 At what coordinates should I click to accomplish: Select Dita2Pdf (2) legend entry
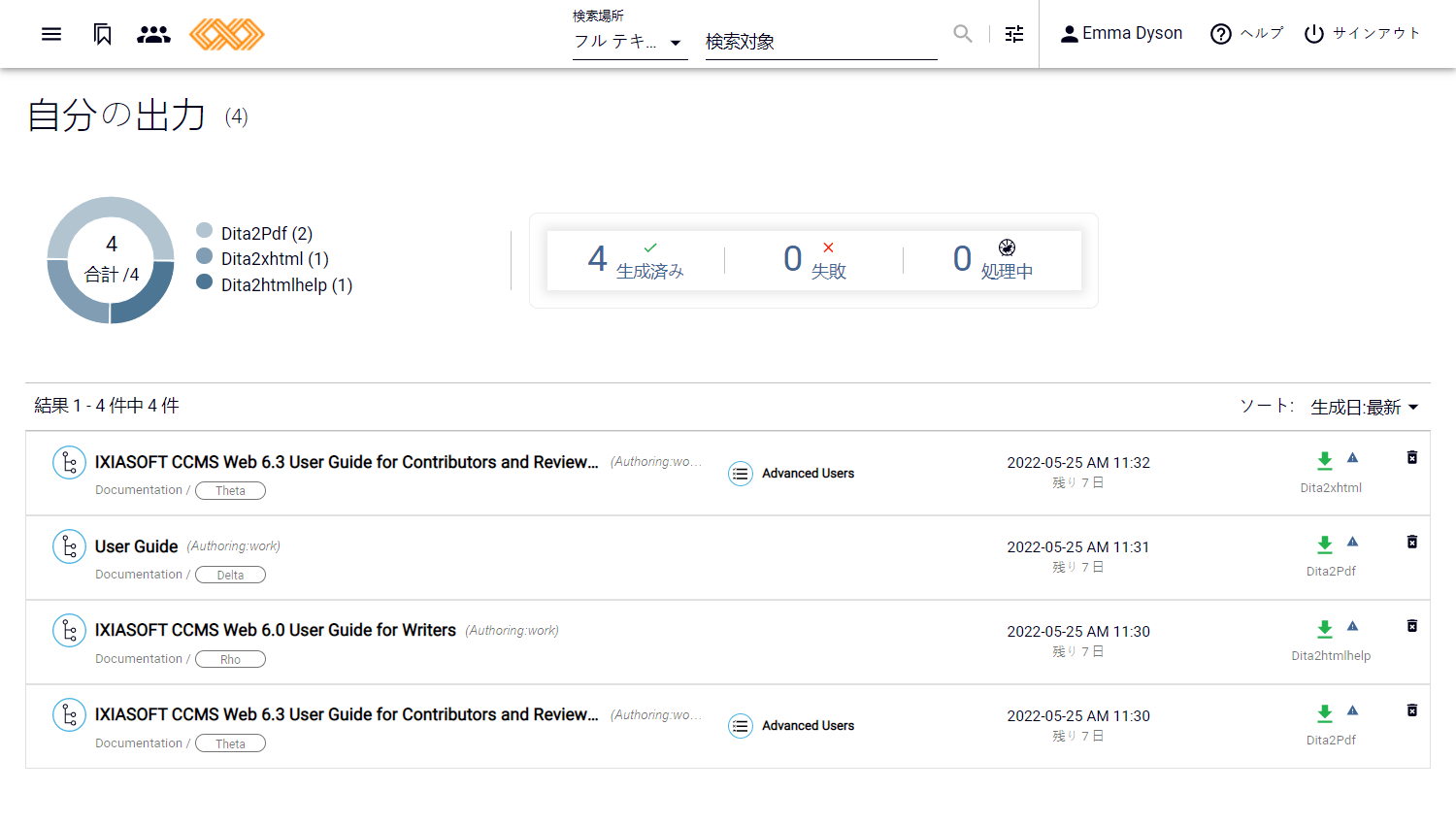pos(254,233)
